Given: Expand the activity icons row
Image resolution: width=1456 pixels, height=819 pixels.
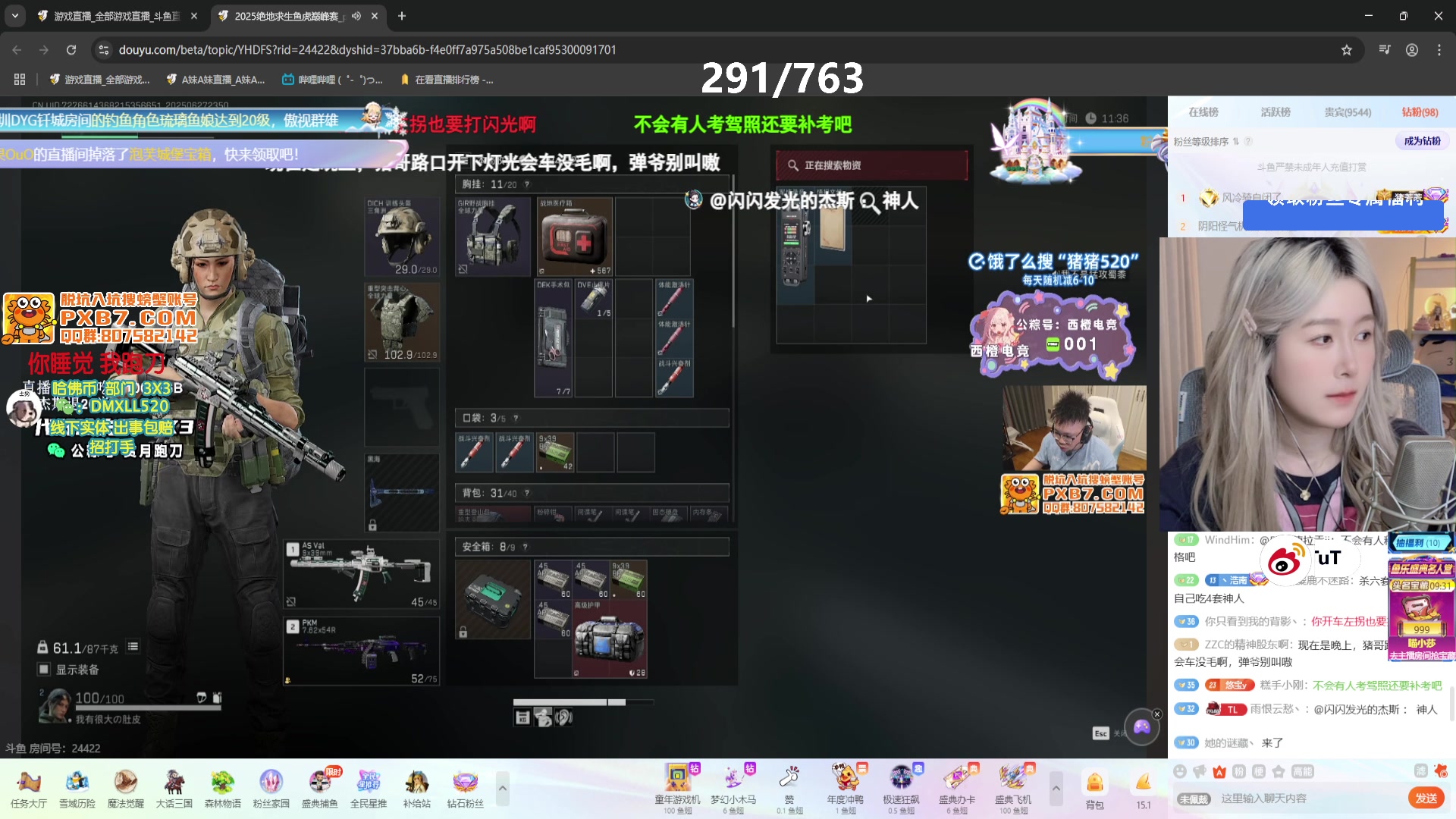Looking at the screenshot, I should pos(502,789).
